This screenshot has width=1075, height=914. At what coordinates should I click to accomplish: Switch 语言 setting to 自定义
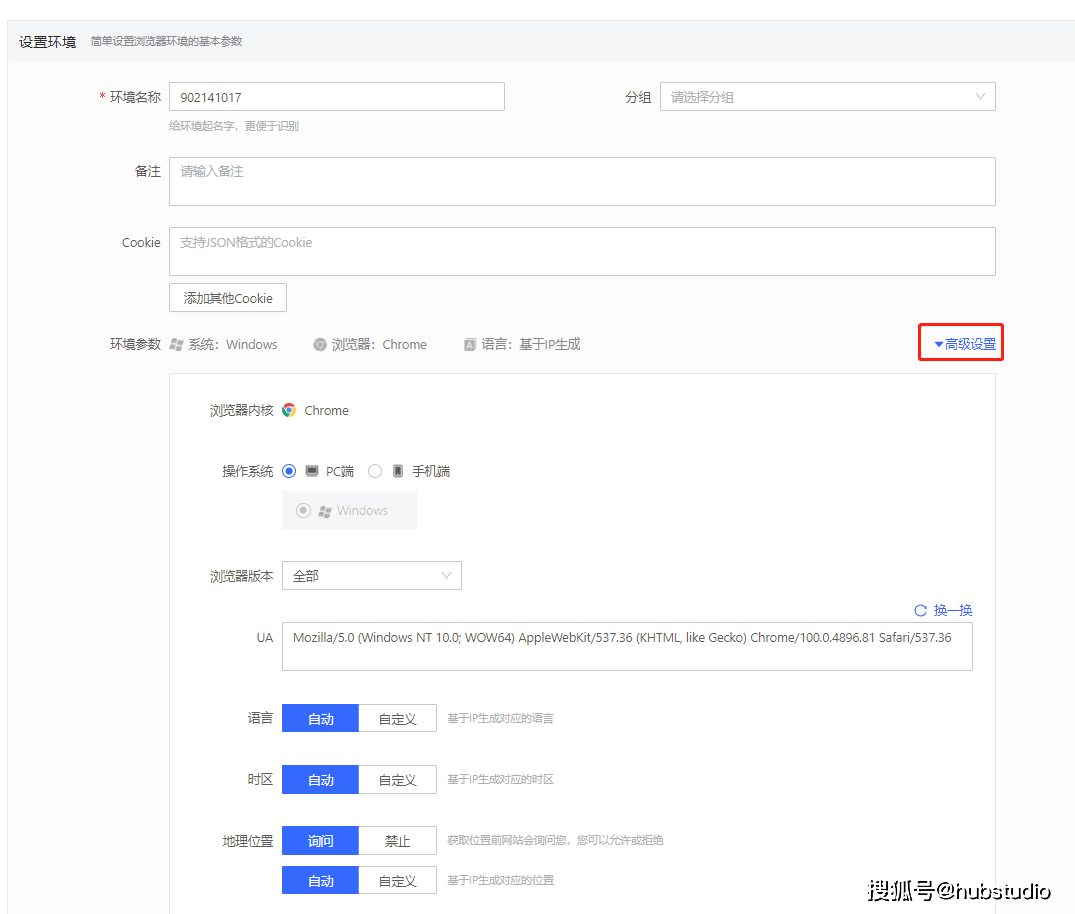(397, 717)
